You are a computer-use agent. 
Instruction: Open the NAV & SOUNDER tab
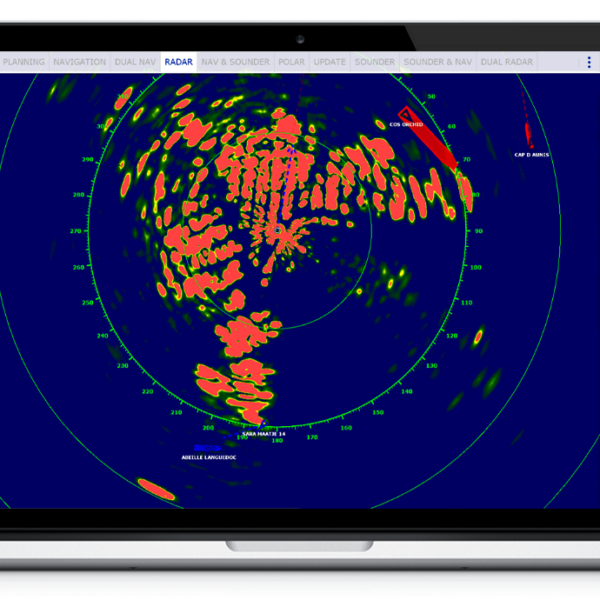(x=235, y=62)
